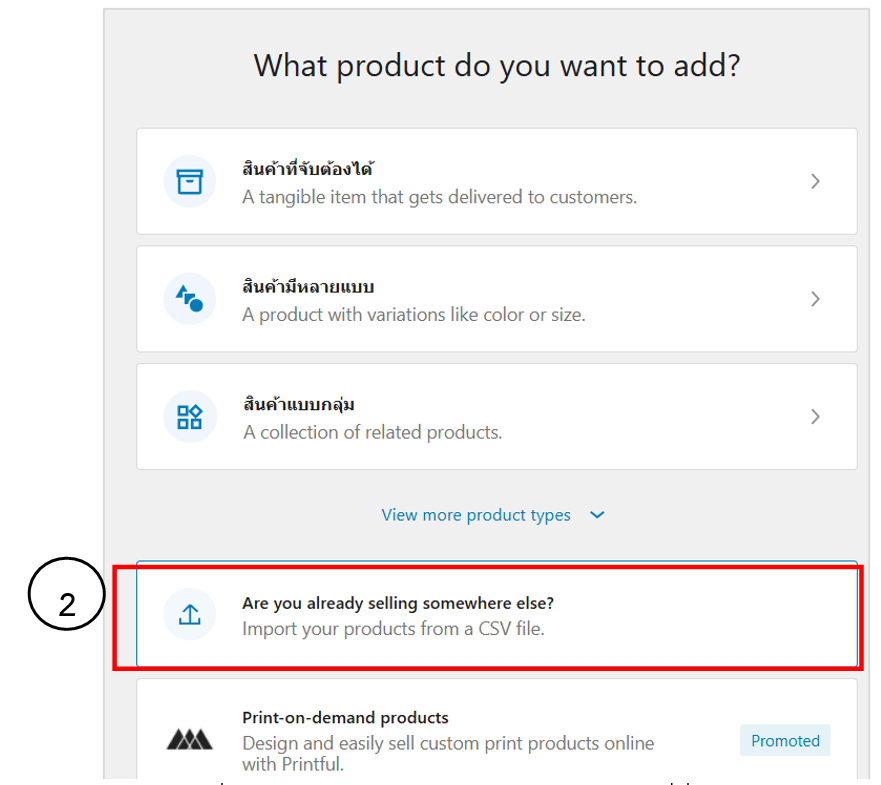Click the Printful mountain logo

[x=189, y=740]
